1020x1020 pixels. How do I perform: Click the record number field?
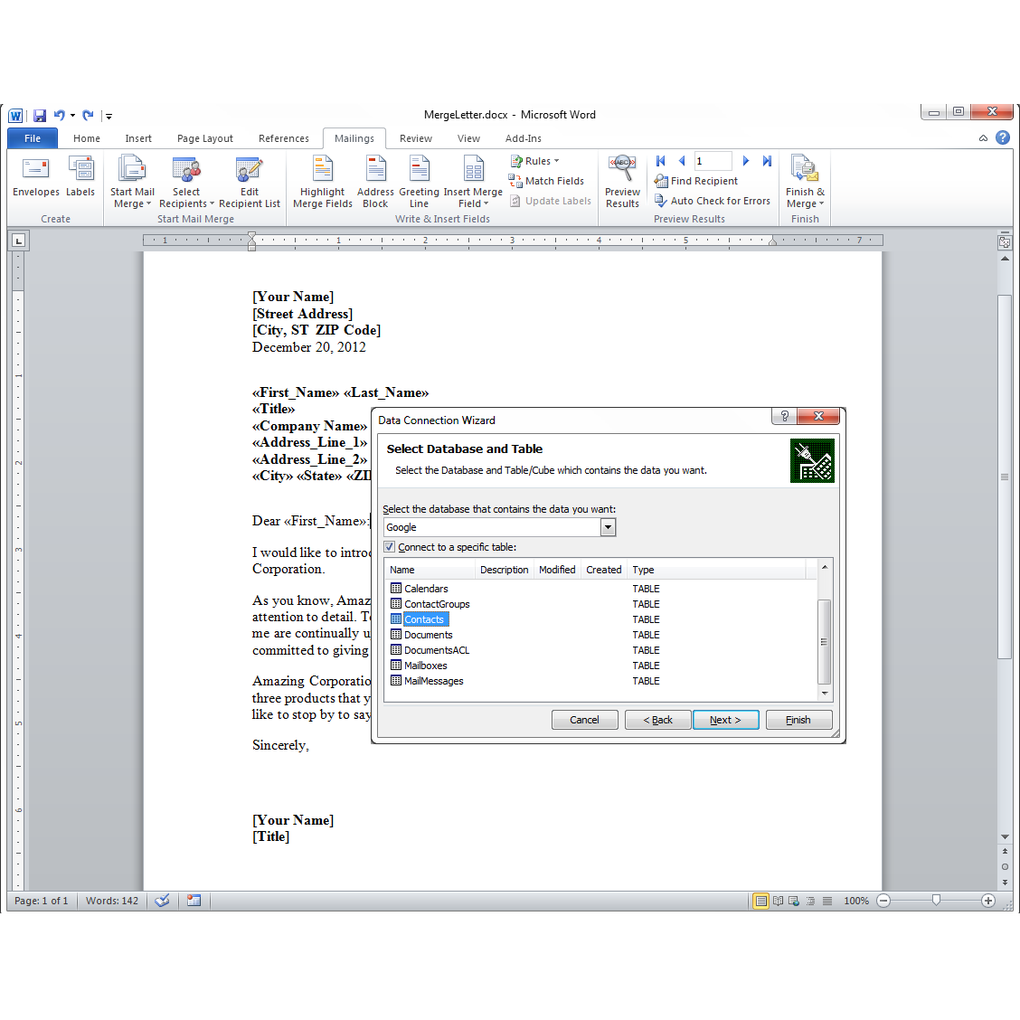tap(713, 161)
